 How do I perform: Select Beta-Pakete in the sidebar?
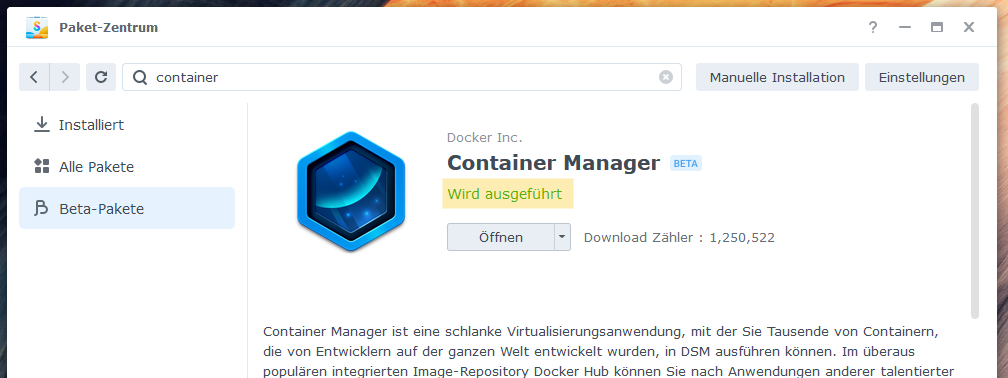(x=127, y=208)
